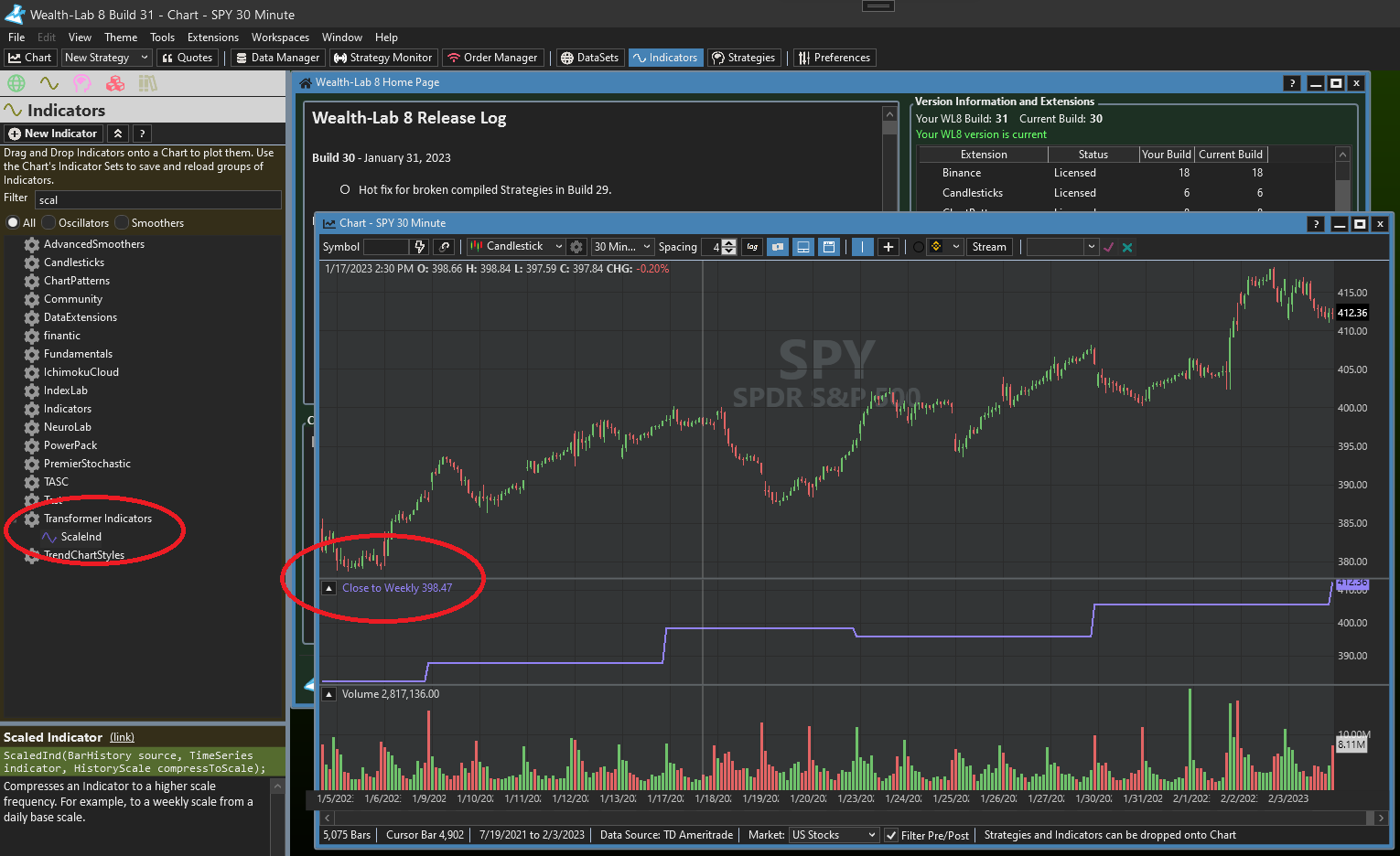Open help on Chart window title bar
Screen dimensions: 1400x856
point(1316,223)
